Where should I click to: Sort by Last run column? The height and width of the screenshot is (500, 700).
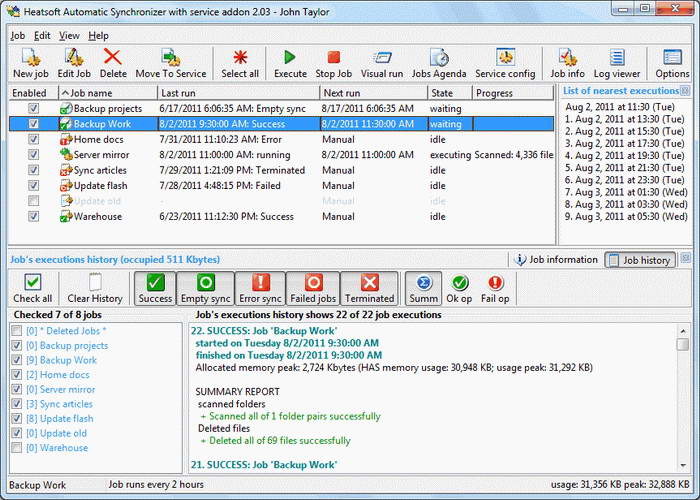pos(238,93)
